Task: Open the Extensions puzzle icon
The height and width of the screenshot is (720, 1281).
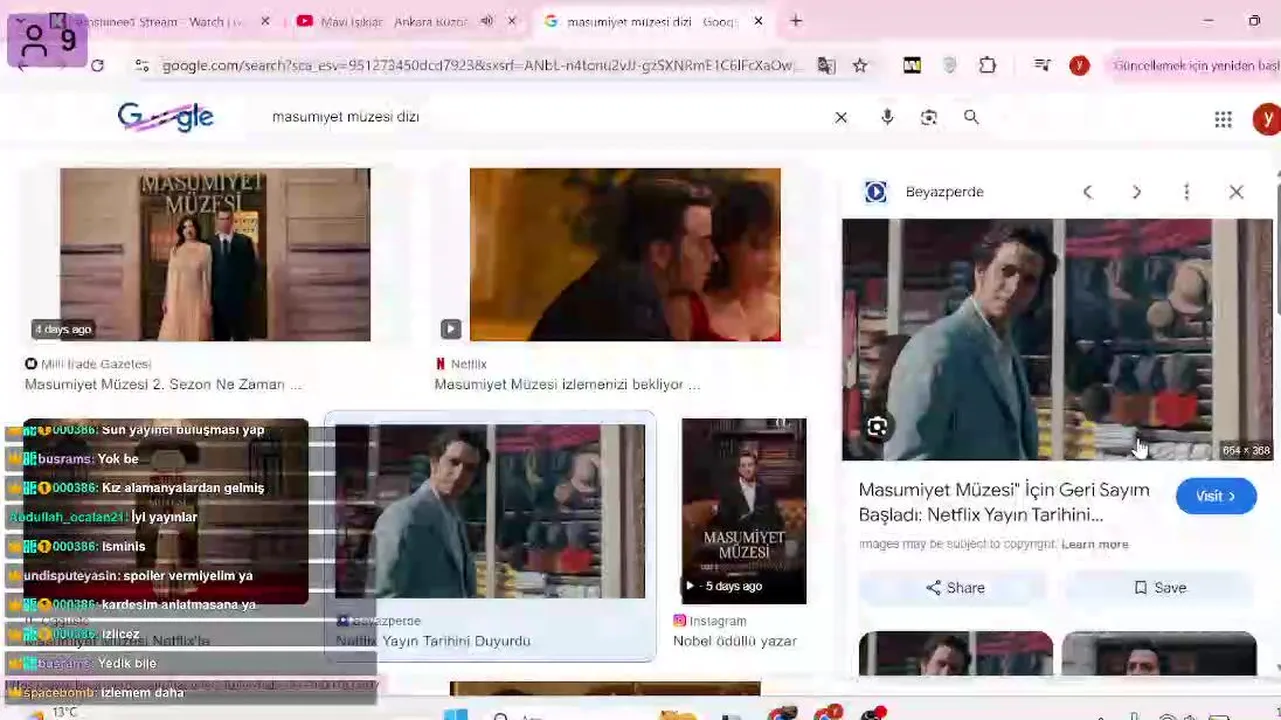Action: 987,65
